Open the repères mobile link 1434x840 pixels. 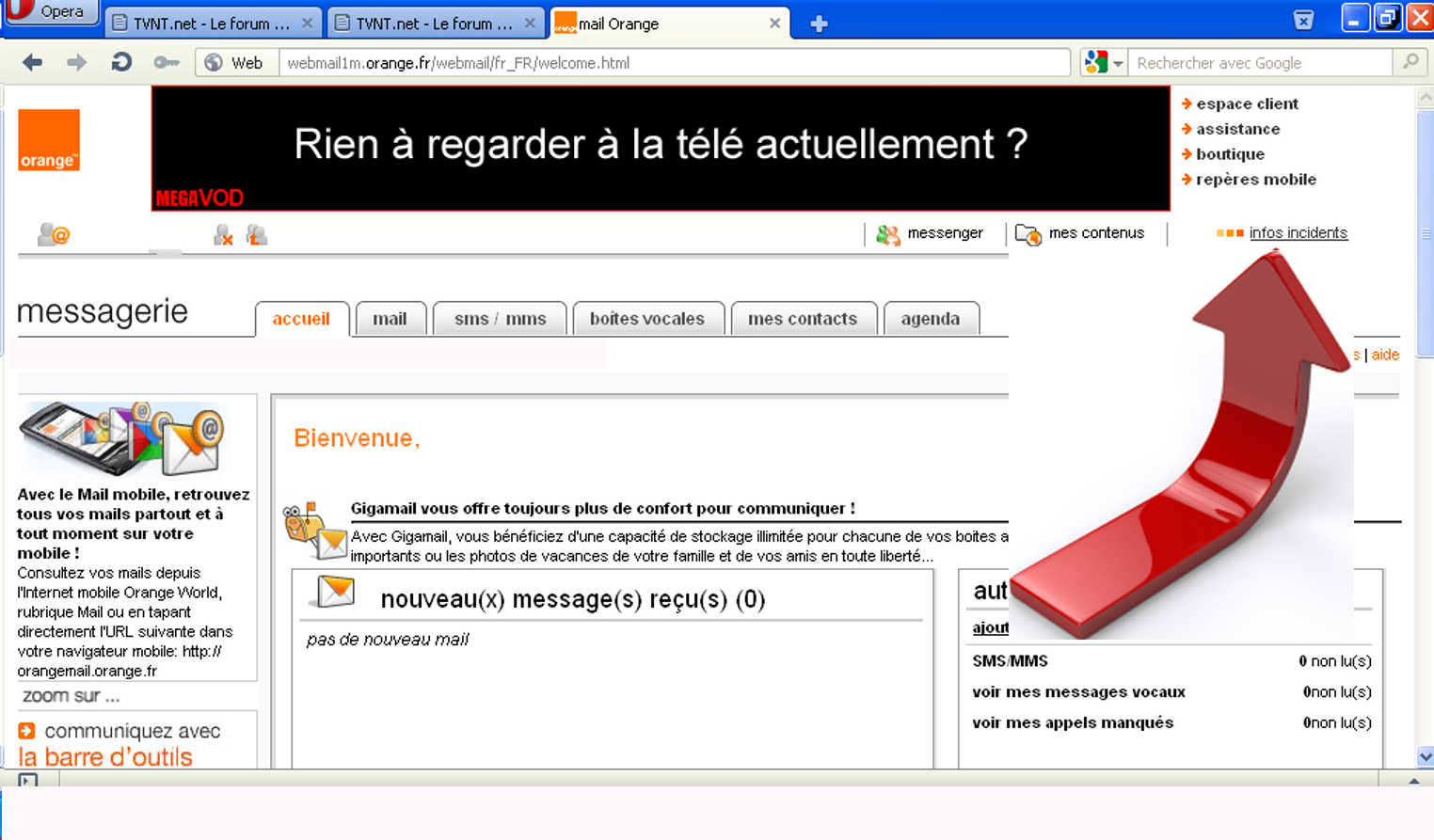[x=1256, y=180]
